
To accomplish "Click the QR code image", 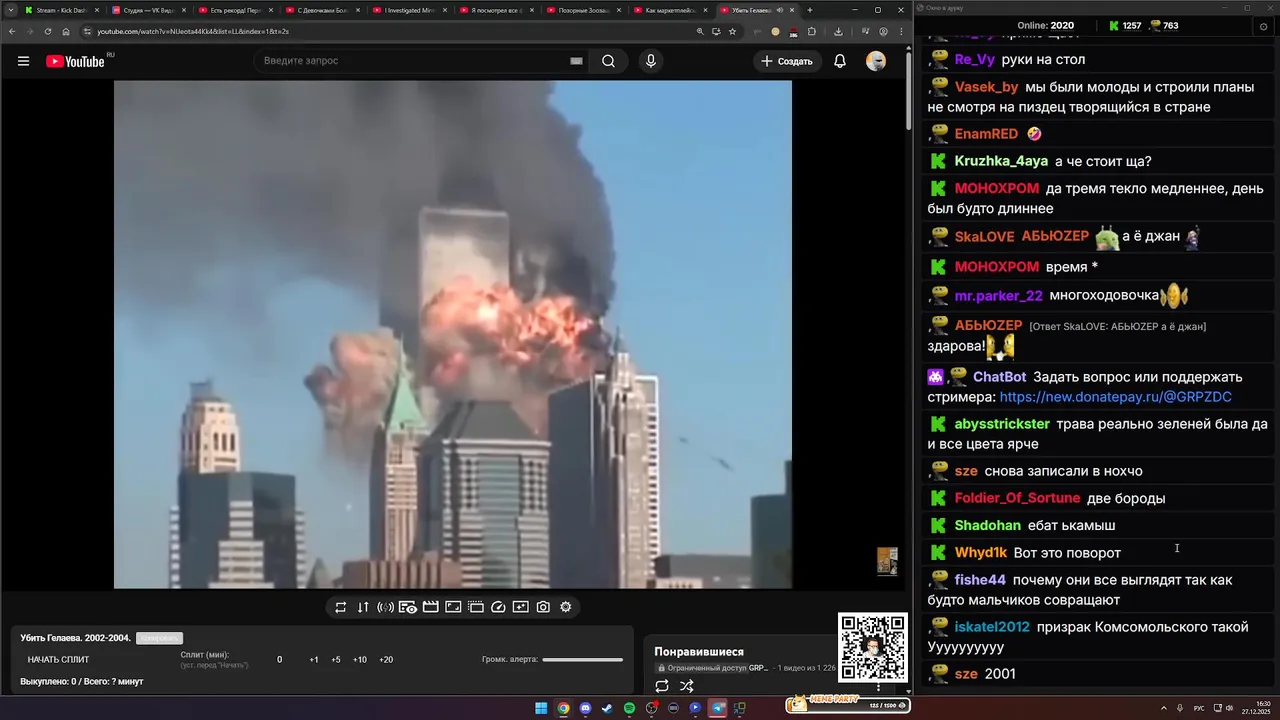I will pyautogui.click(x=872, y=647).
